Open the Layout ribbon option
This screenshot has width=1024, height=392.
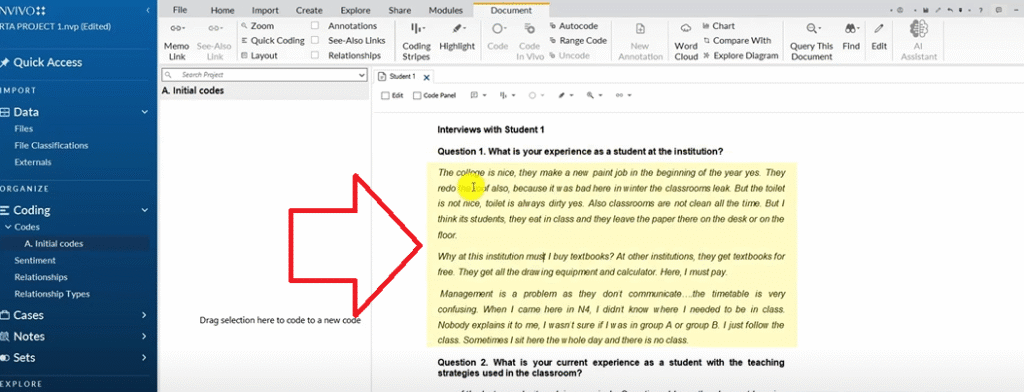tap(259, 56)
